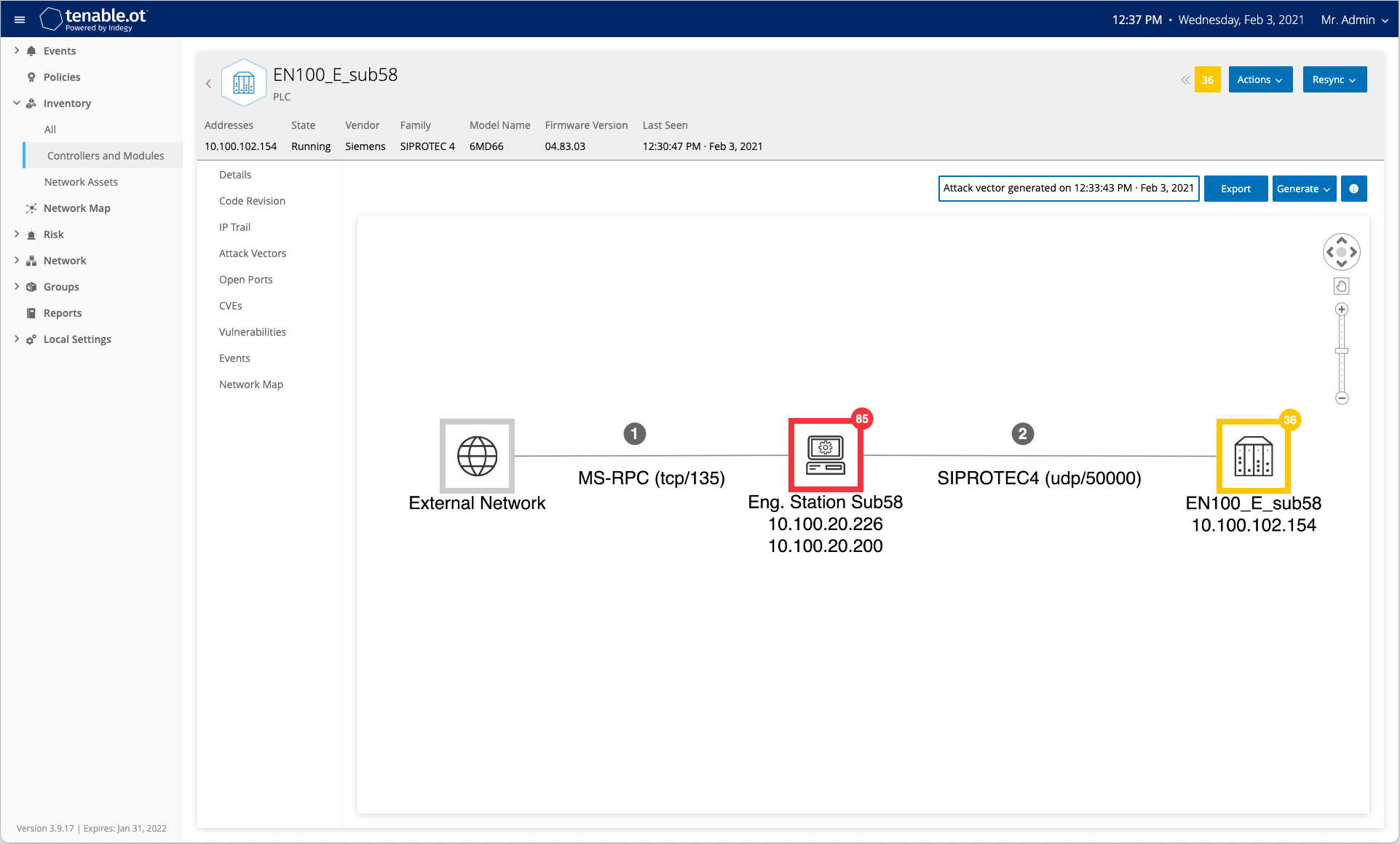Expand the Generate dropdown options
This screenshot has width=1400, height=844.
(x=1303, y=188)
